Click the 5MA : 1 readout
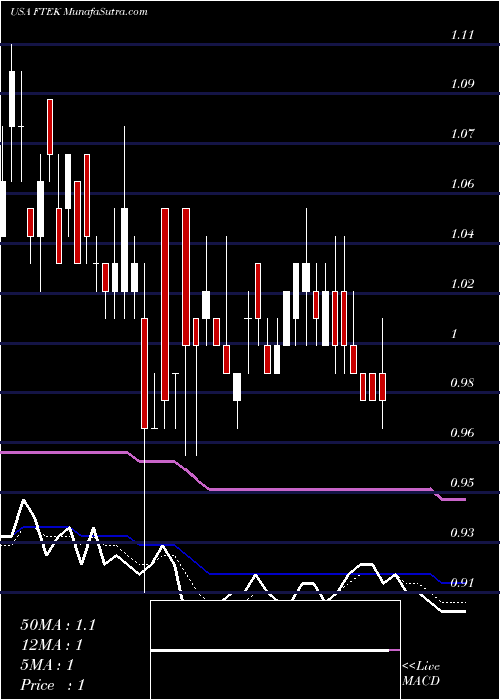 click(47, 665)
